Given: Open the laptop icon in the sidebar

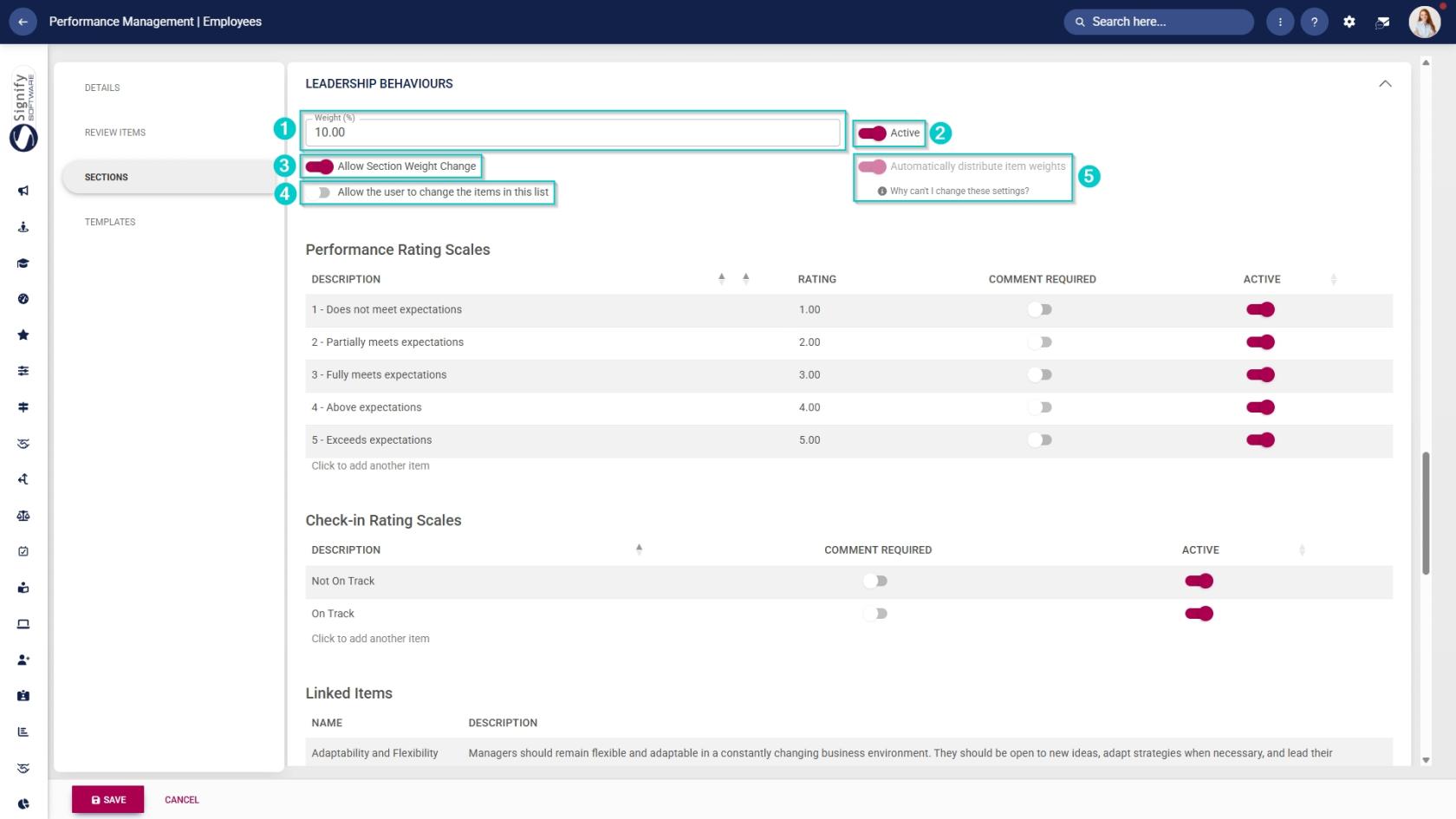Looking at the screenshot, I should click(x=23, y=624).
